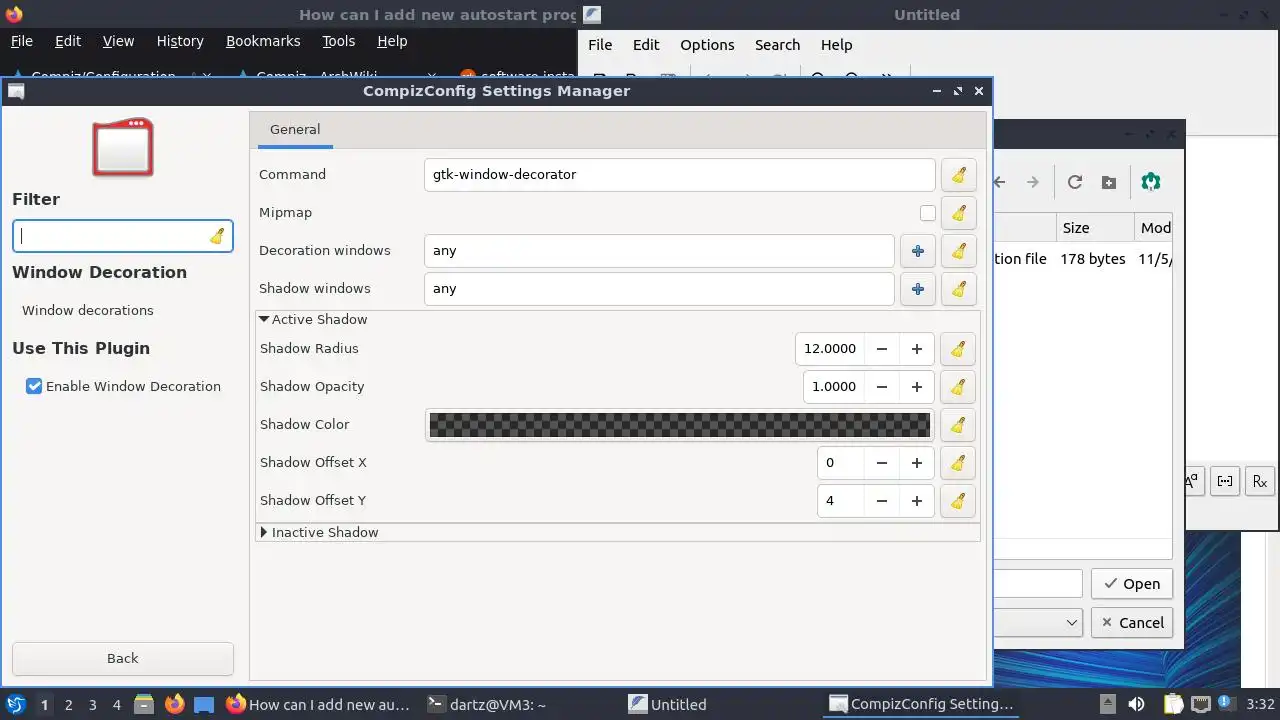
Task: Reset Mipmap setting to default
Action: (958, 213)
